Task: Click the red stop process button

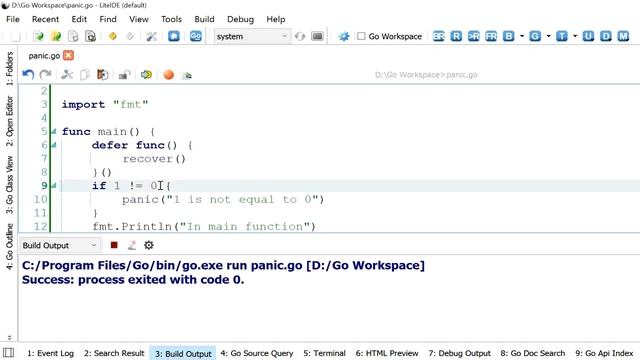Action: coord(114,245)
